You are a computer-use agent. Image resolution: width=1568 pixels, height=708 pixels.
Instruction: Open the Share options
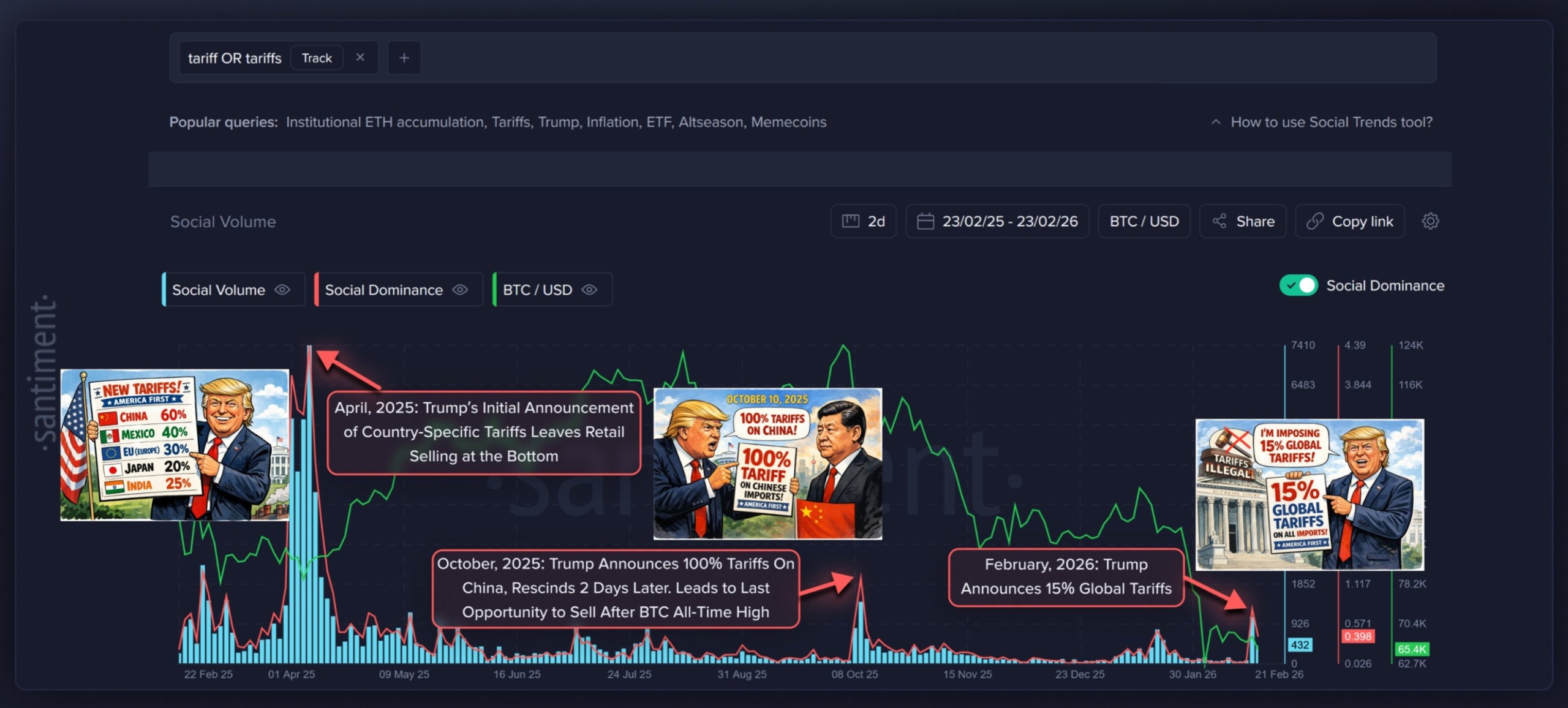tap(1242, 221)
